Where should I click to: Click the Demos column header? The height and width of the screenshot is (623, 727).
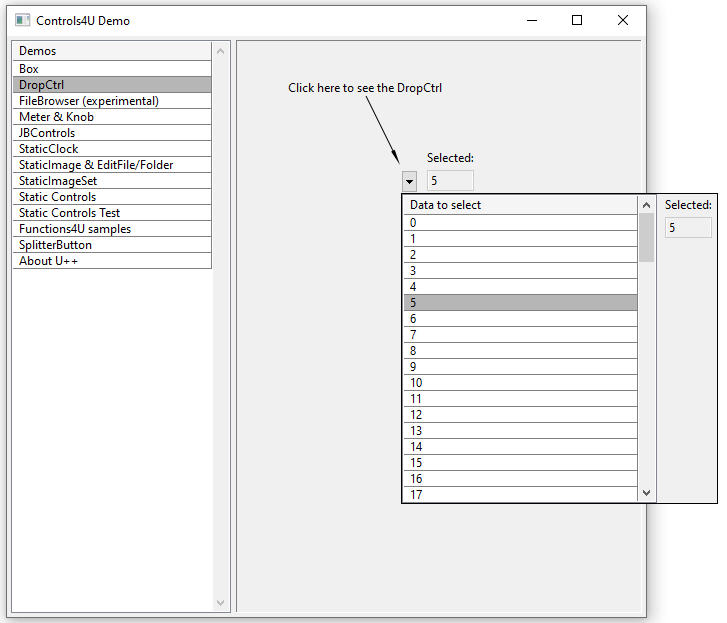point(112,51)
